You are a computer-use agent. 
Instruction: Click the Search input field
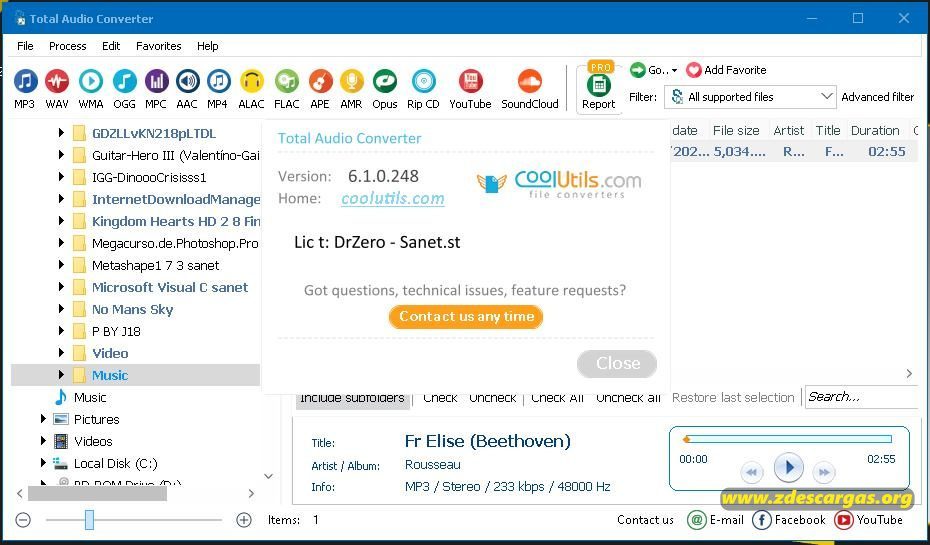tap(861, 397)
